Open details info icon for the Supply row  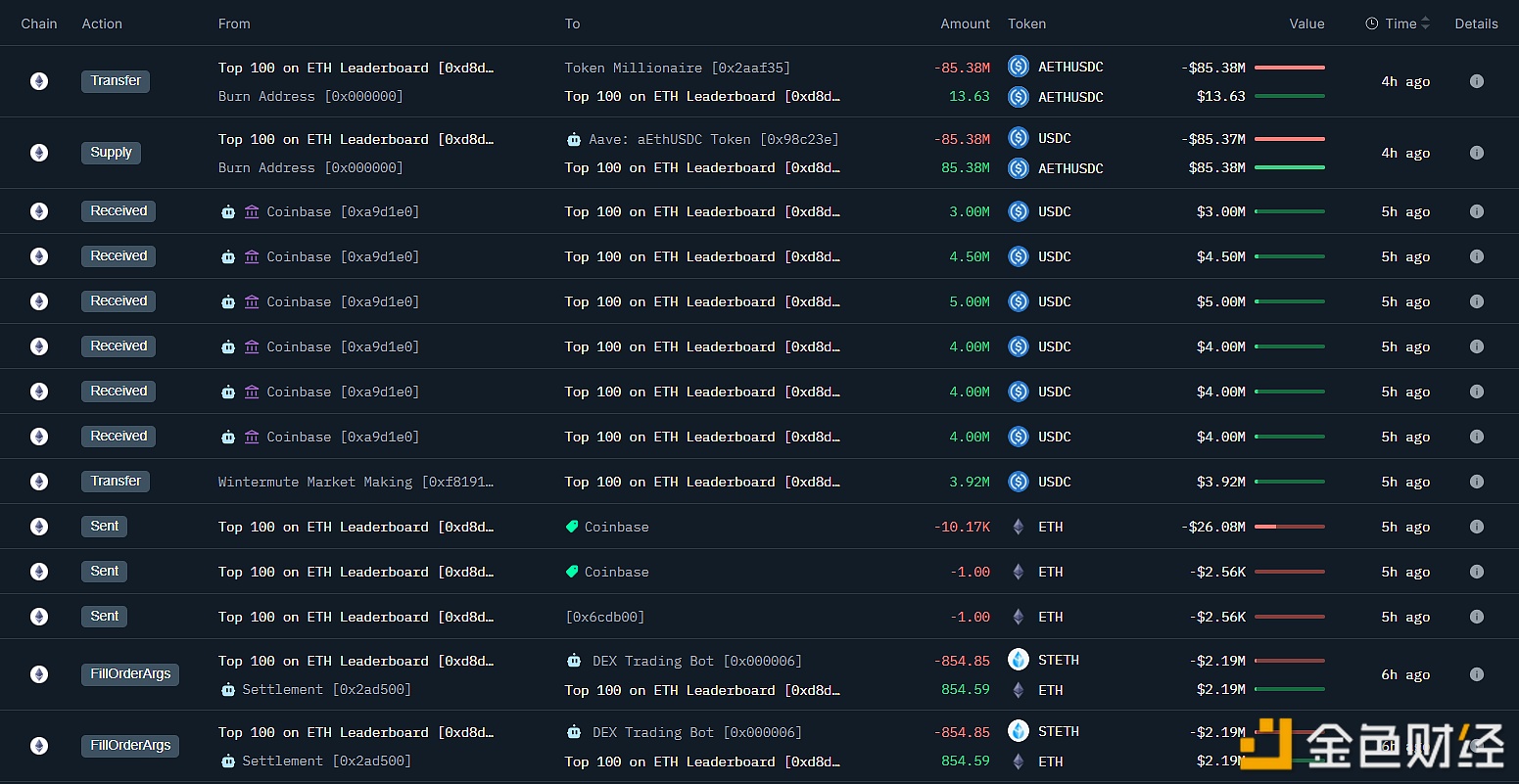pos(1476,153)
